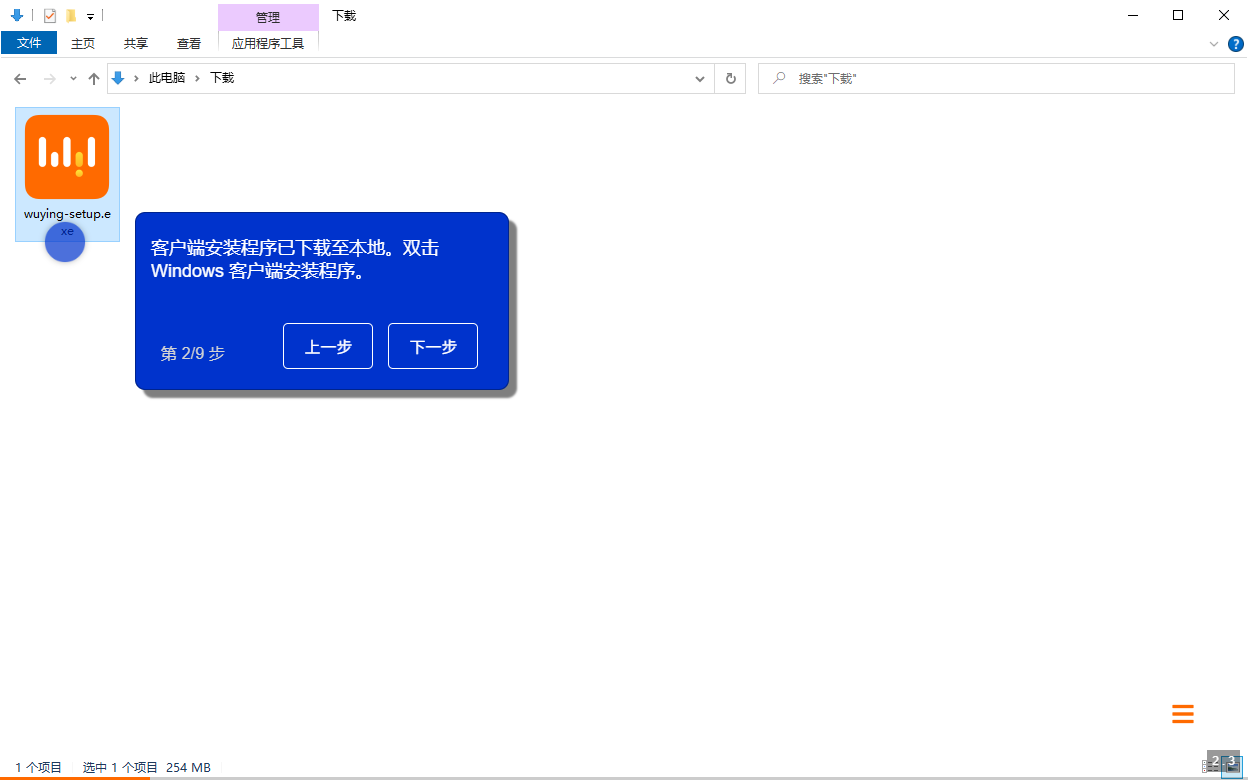Switch to the 查看 ribbon tab
Viewport: 1248px width, 780px height.
189,44
